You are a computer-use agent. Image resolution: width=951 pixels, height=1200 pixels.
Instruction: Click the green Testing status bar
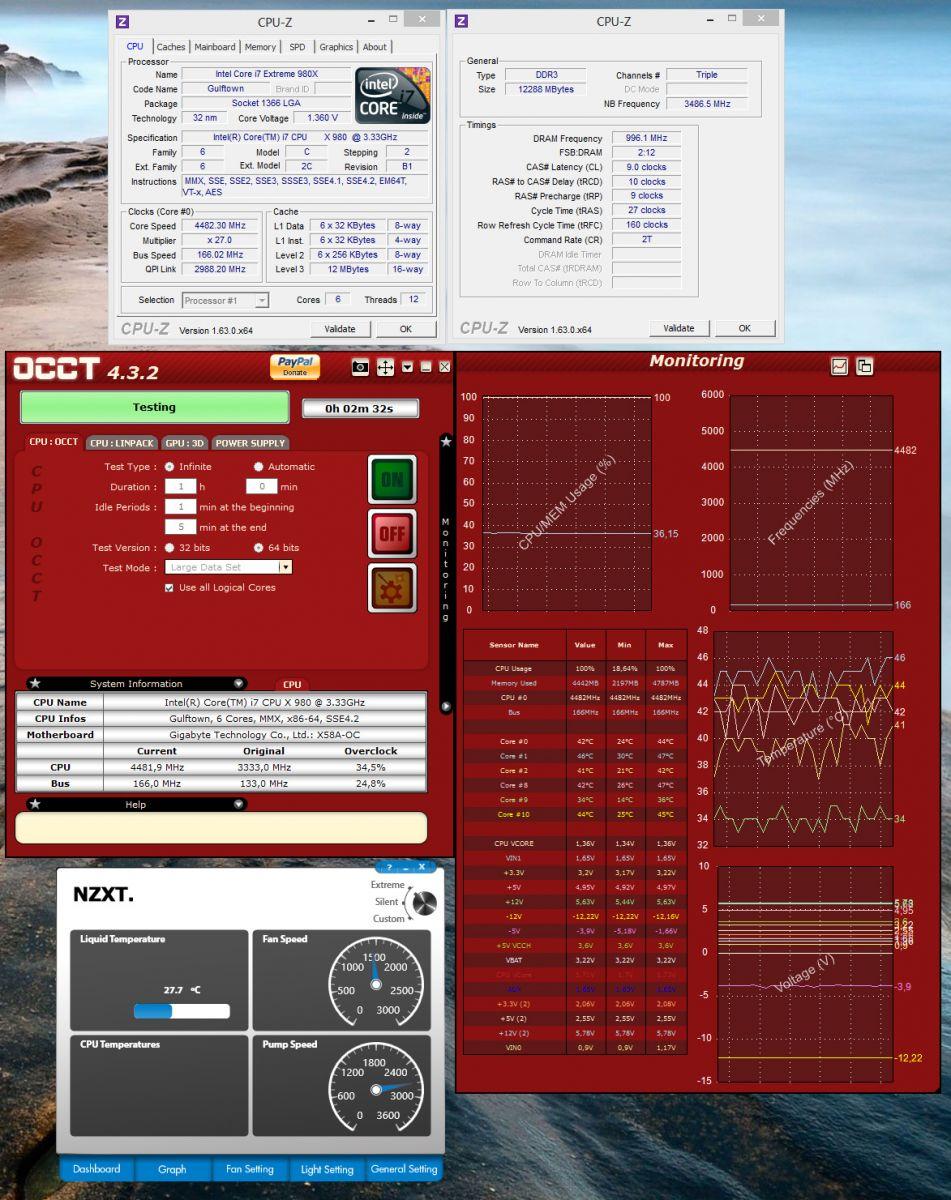coord(154,407)
